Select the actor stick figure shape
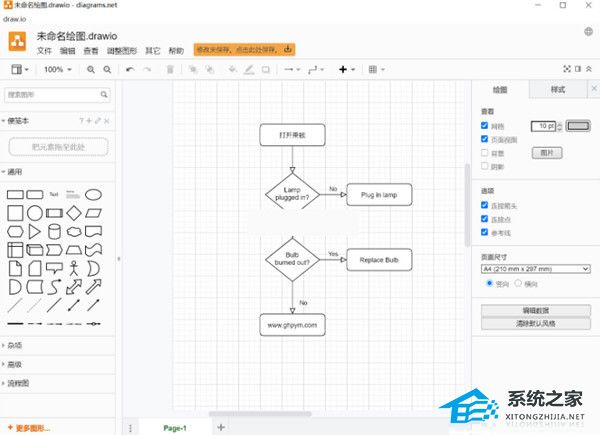 72,268
